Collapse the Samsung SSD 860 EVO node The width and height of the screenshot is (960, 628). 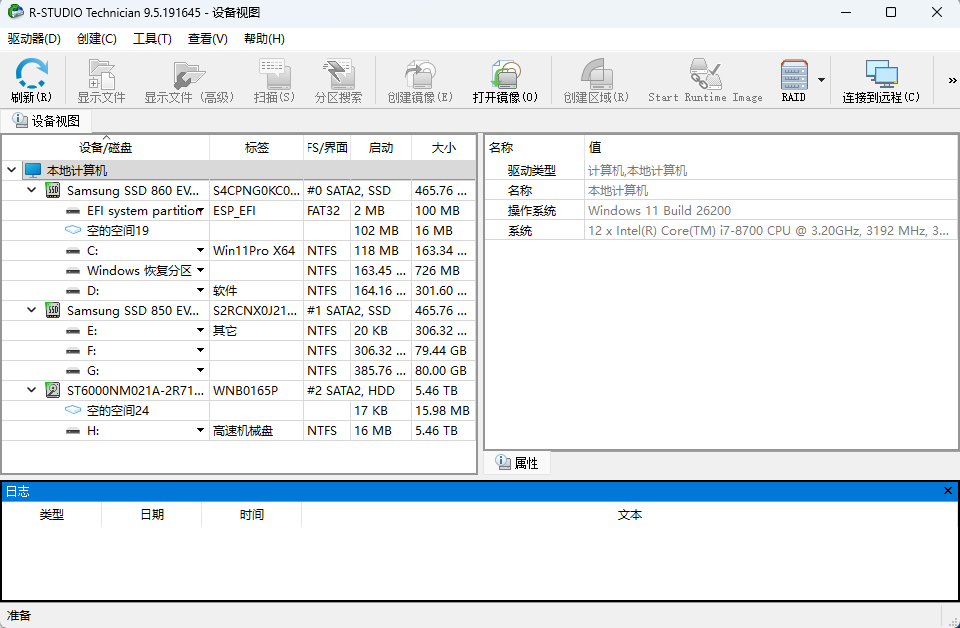point(31,190)
